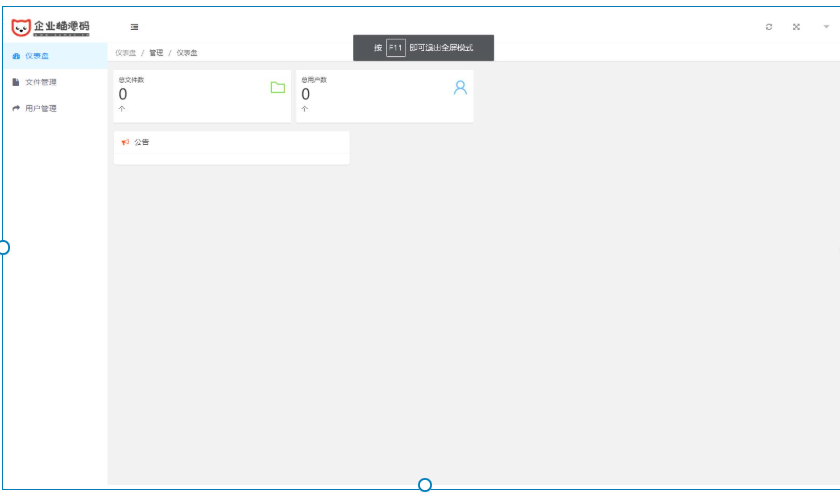This screenshot has height=496, width=840.
Task: Click the green folder icon
Action: pos(278,88)
